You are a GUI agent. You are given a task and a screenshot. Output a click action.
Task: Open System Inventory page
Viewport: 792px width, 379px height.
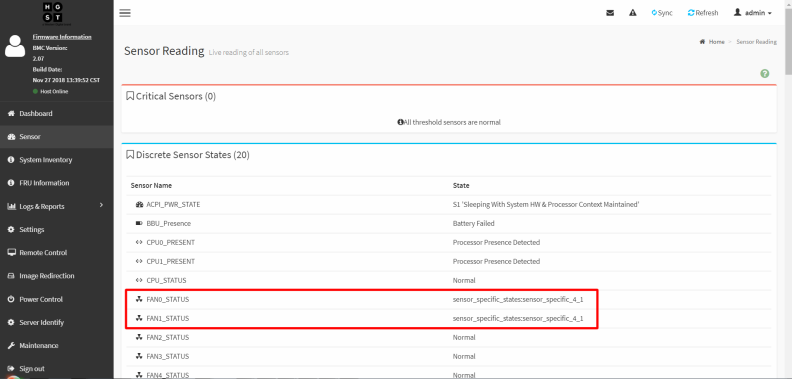click(57, 160)
